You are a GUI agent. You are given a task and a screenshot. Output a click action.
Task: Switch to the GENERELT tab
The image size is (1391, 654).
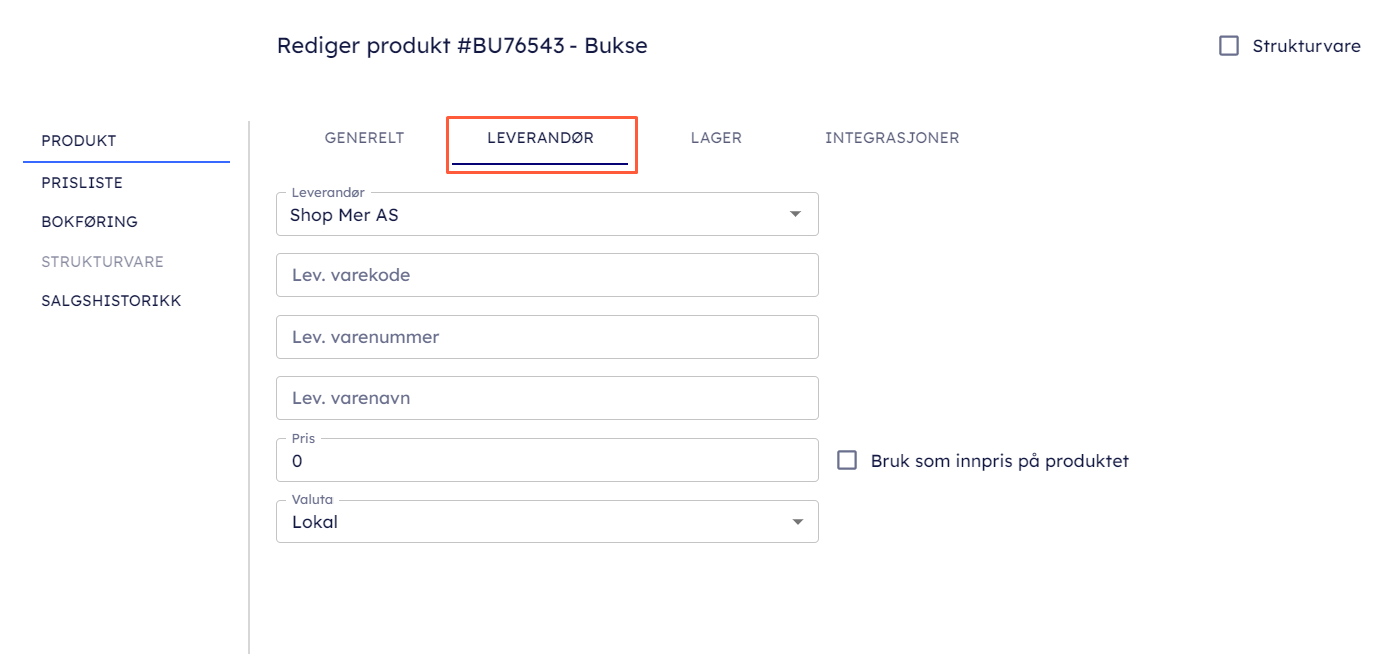pos(364,138)
